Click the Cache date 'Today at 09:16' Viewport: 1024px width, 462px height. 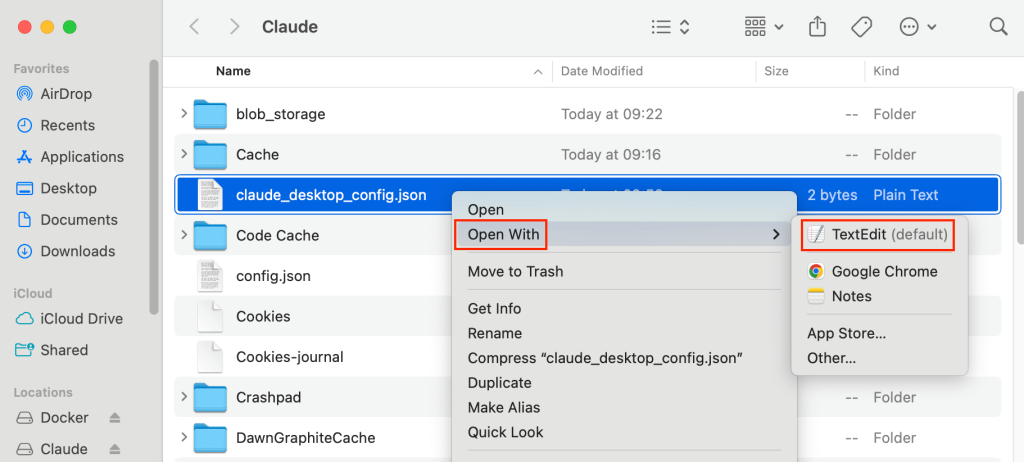point(611,155)
